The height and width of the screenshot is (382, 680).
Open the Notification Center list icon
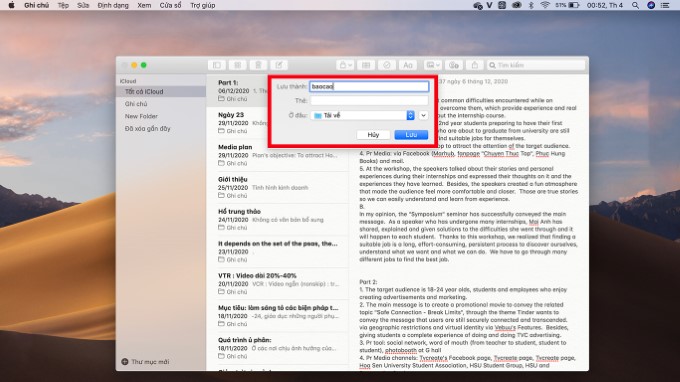665,5
